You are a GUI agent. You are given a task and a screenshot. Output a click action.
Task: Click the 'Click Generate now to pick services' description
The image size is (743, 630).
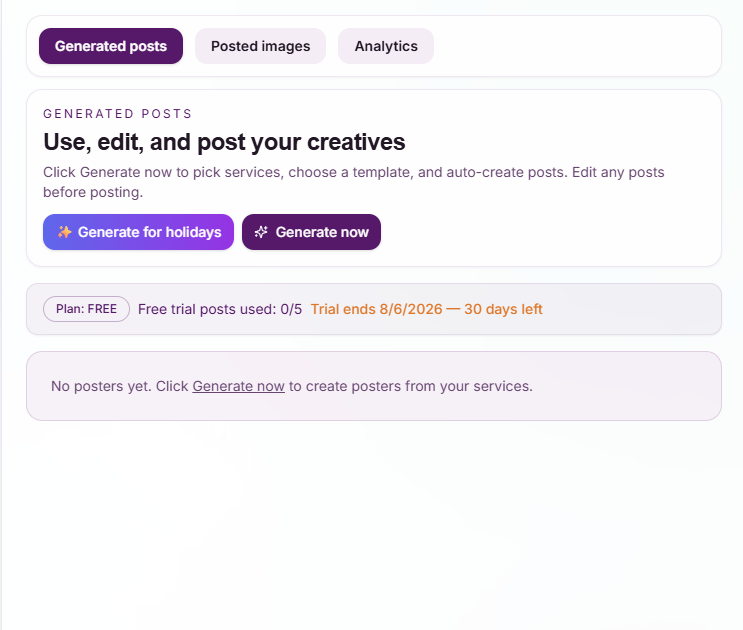353,182
